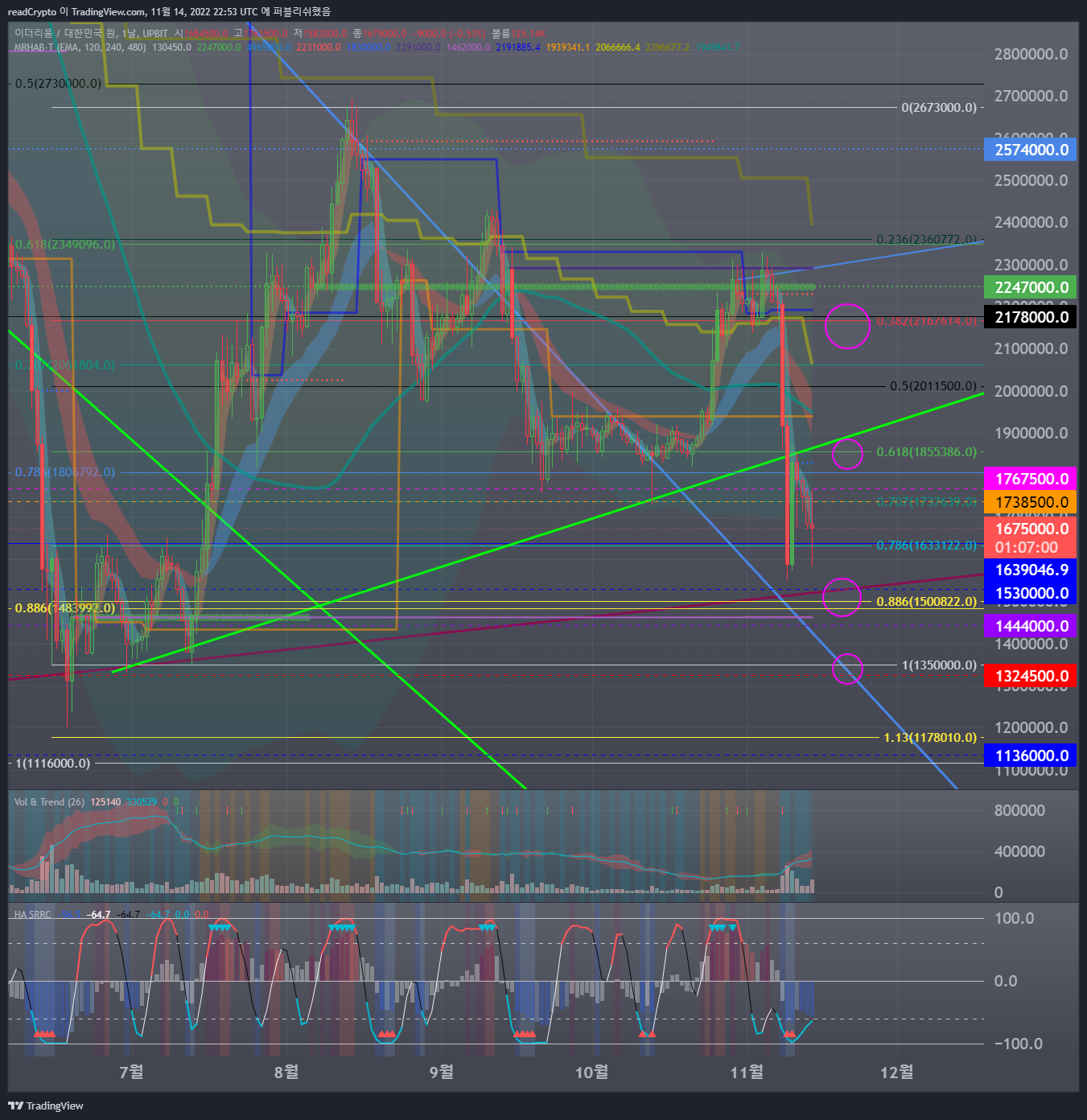
Task: Click the blue 1530000.0 price label
Action: pyautogui.click(x=1031, y=593)
